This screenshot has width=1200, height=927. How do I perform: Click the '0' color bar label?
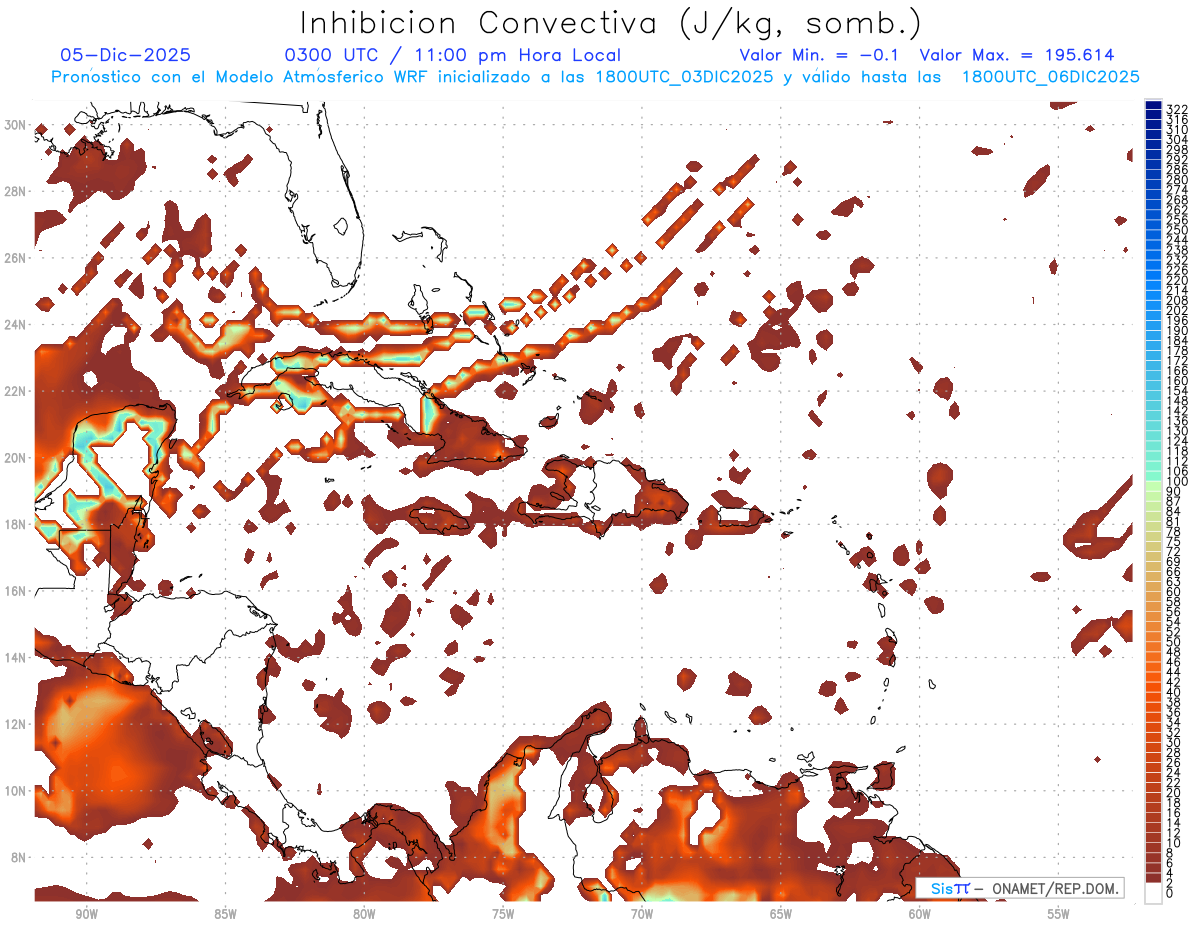(x=1170, y=893)
